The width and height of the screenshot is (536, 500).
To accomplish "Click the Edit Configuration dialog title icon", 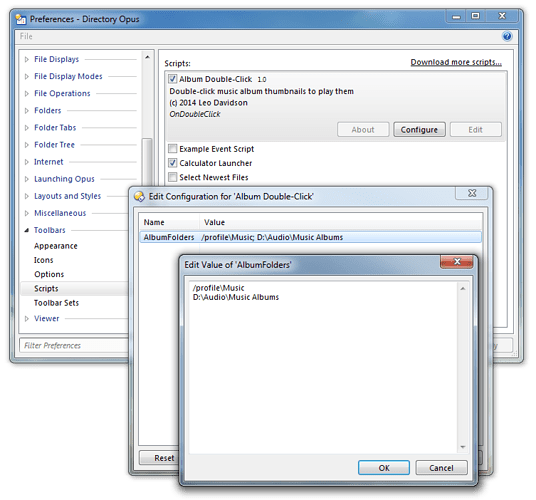I will coord(139,197).
